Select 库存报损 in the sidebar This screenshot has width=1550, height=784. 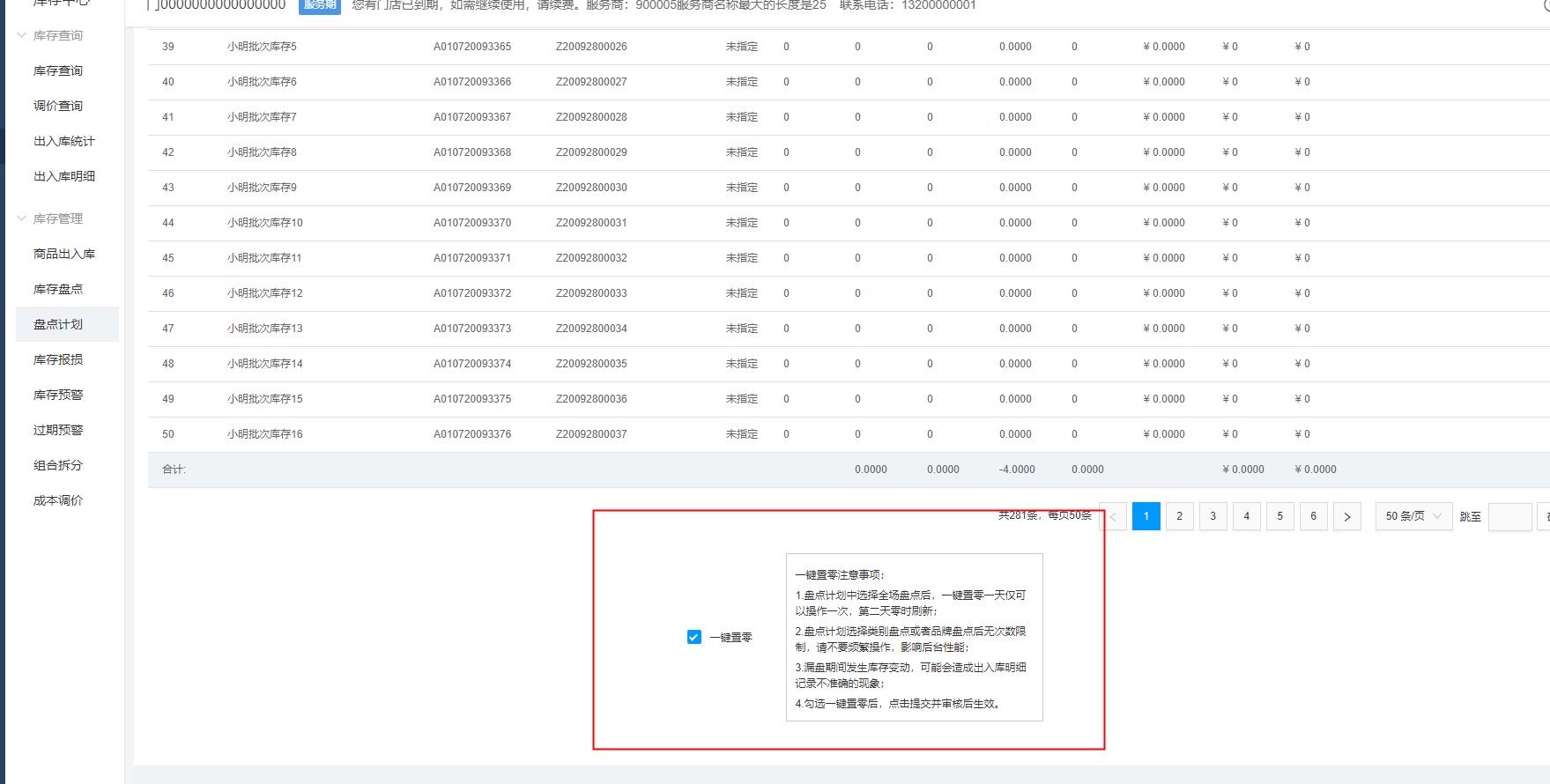(x=58, y=359)
